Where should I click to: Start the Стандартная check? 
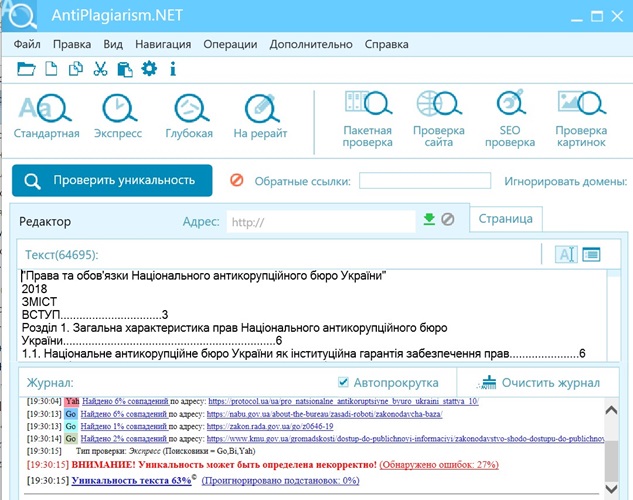point(46,117)
